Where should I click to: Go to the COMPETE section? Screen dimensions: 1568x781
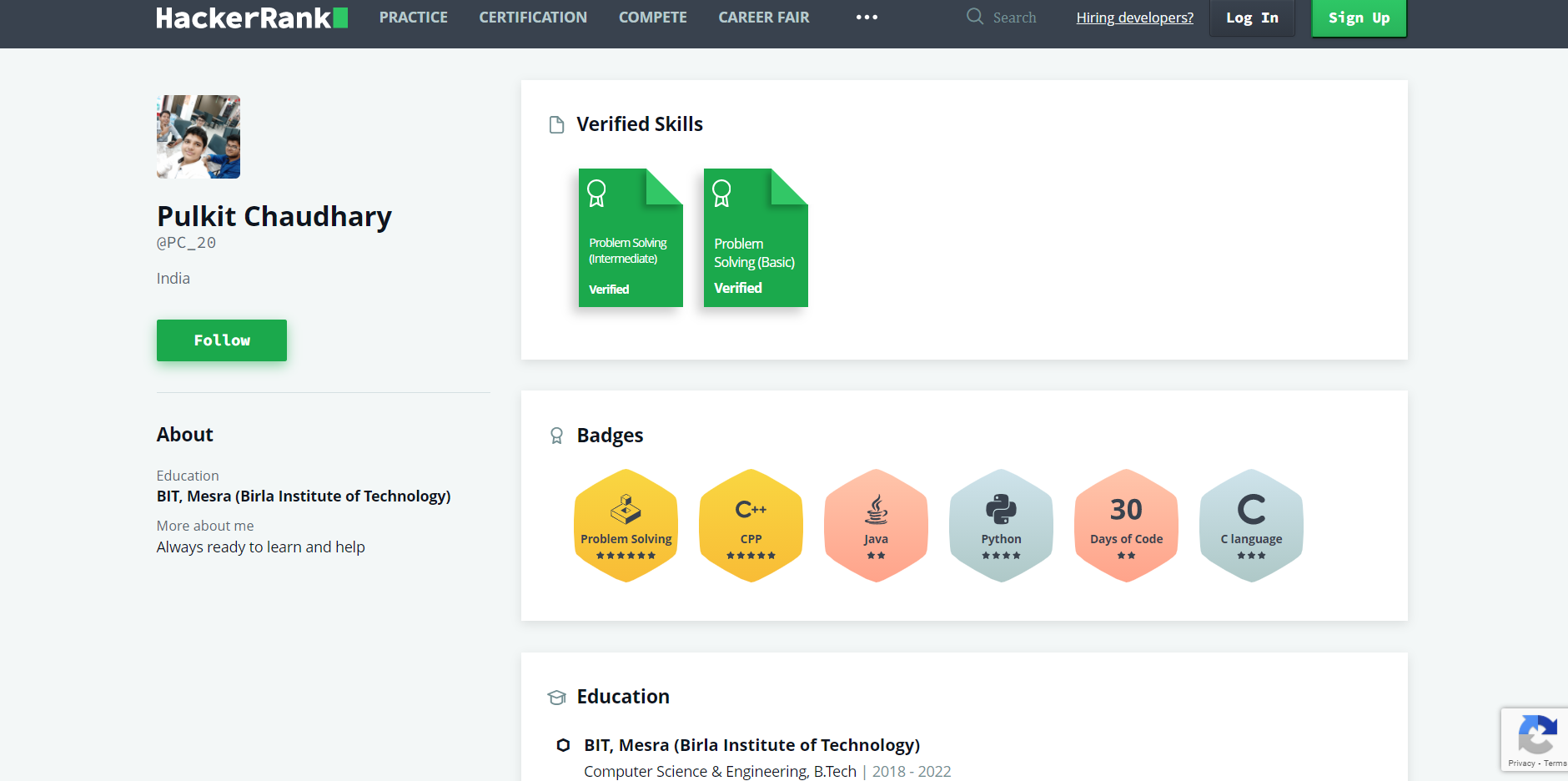coord(653,18)
